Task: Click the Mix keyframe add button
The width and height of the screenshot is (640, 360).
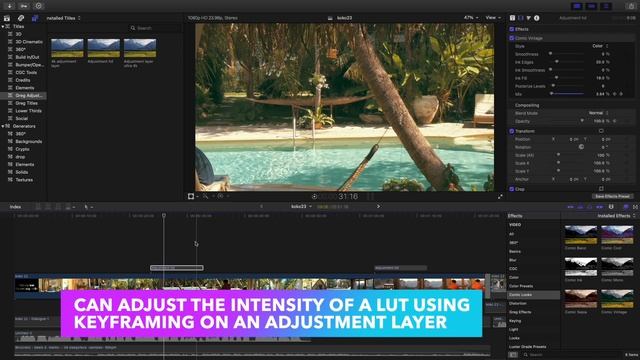Action: coord(615,94)
